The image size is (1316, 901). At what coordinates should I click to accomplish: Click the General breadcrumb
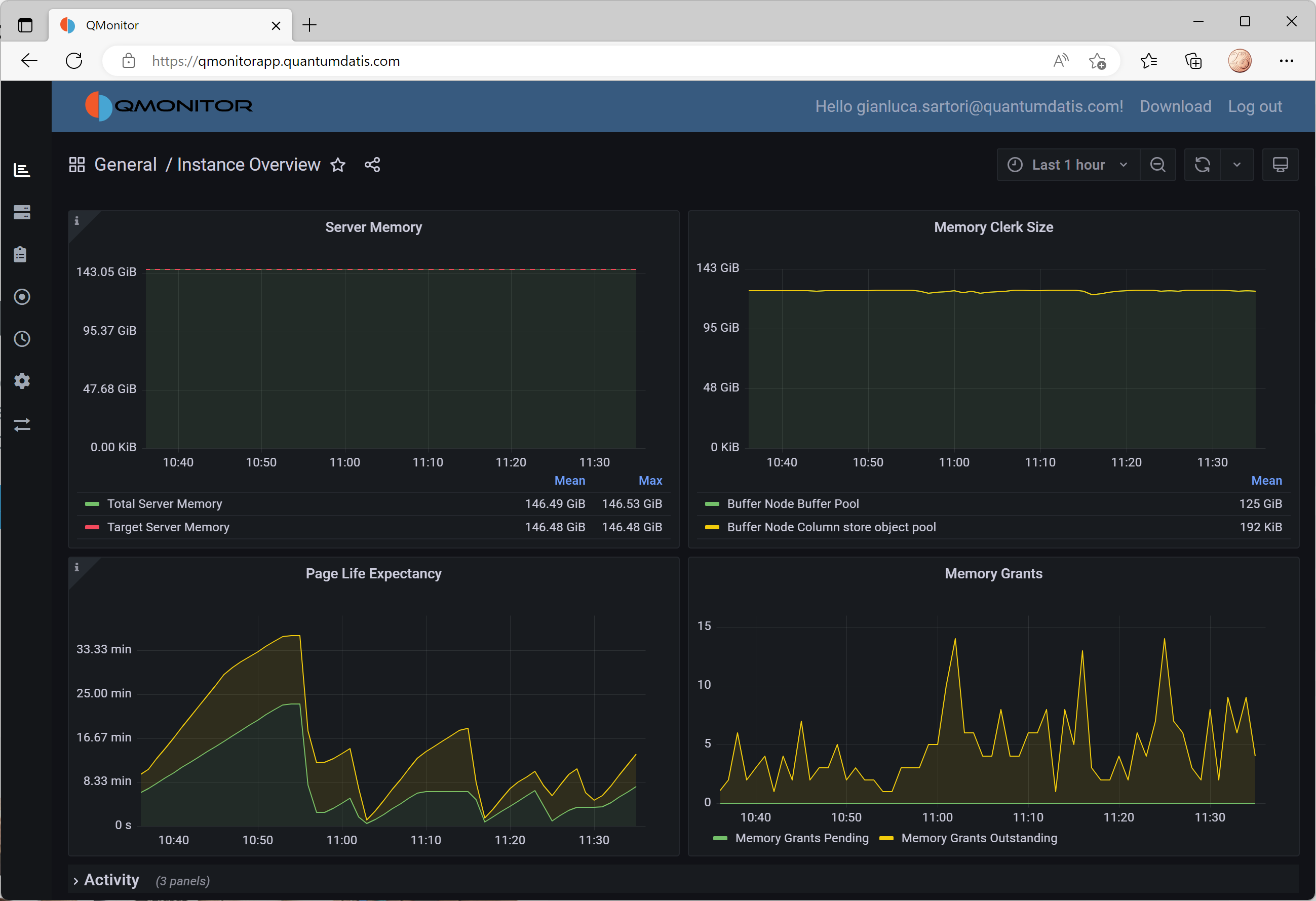click(x=125, y=165)
